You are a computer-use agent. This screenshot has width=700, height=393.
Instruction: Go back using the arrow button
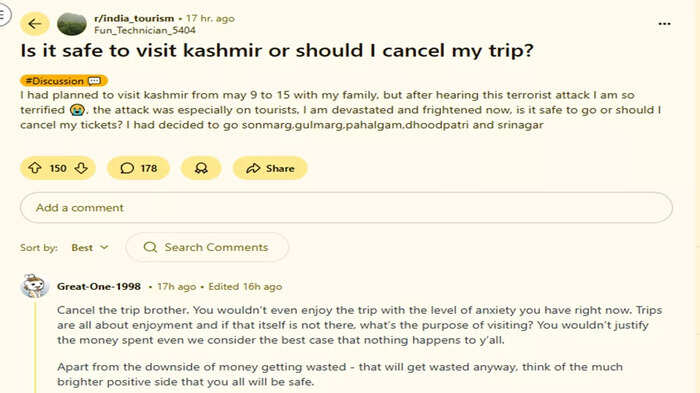pos(35,23)
